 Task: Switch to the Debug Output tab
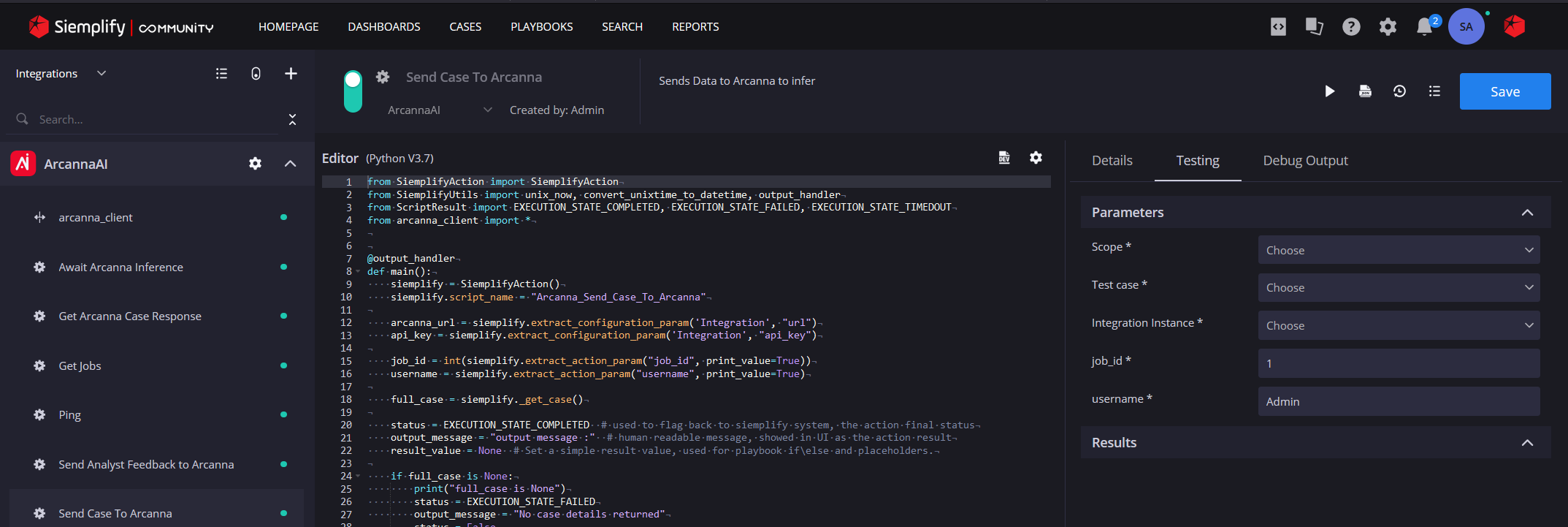[1306, 161]
